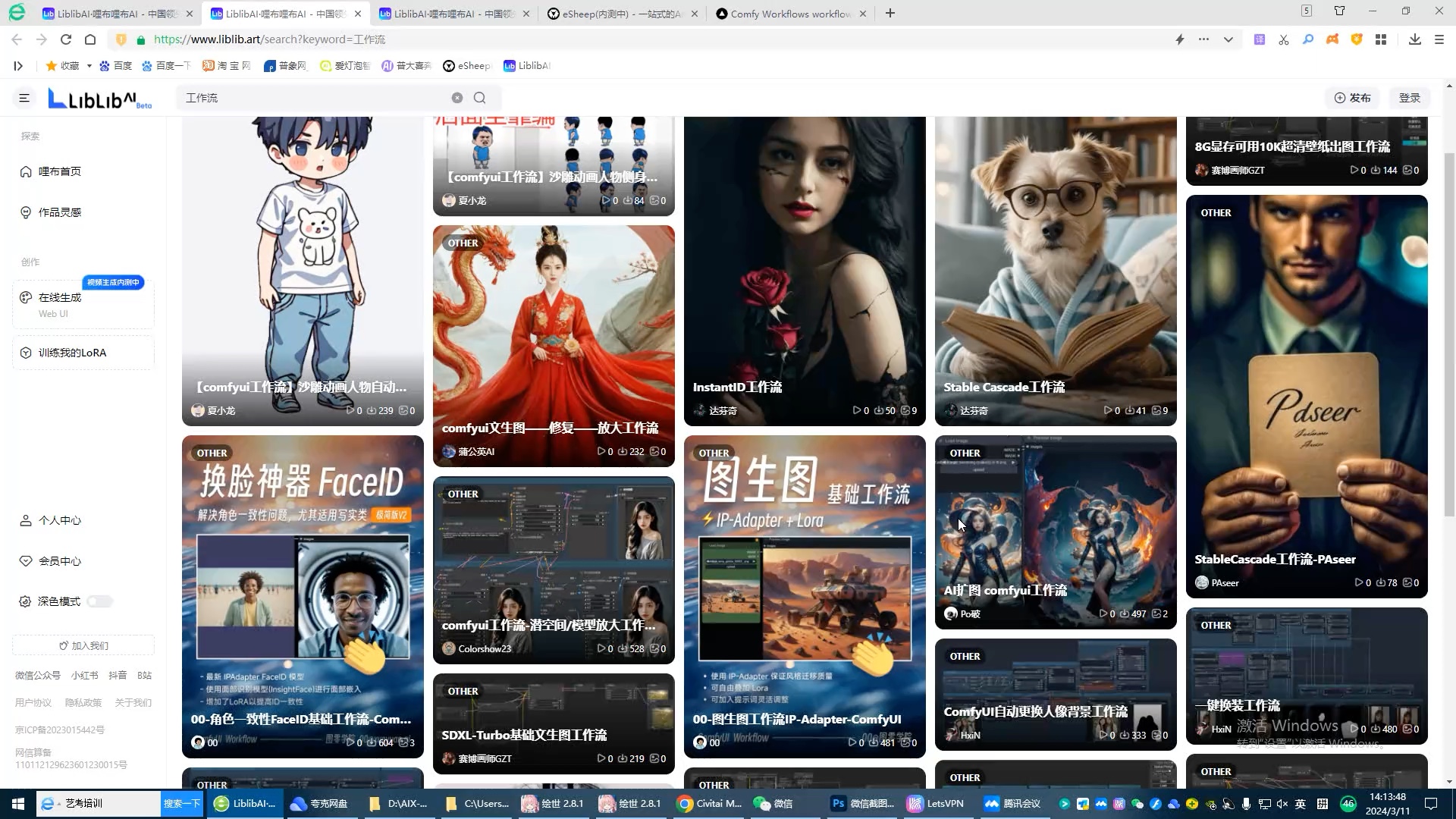Image resolution: width=1456 pixels, height=819 pixels.
Task: Open the browser main menu icon
Action: tap(1439, 39)
